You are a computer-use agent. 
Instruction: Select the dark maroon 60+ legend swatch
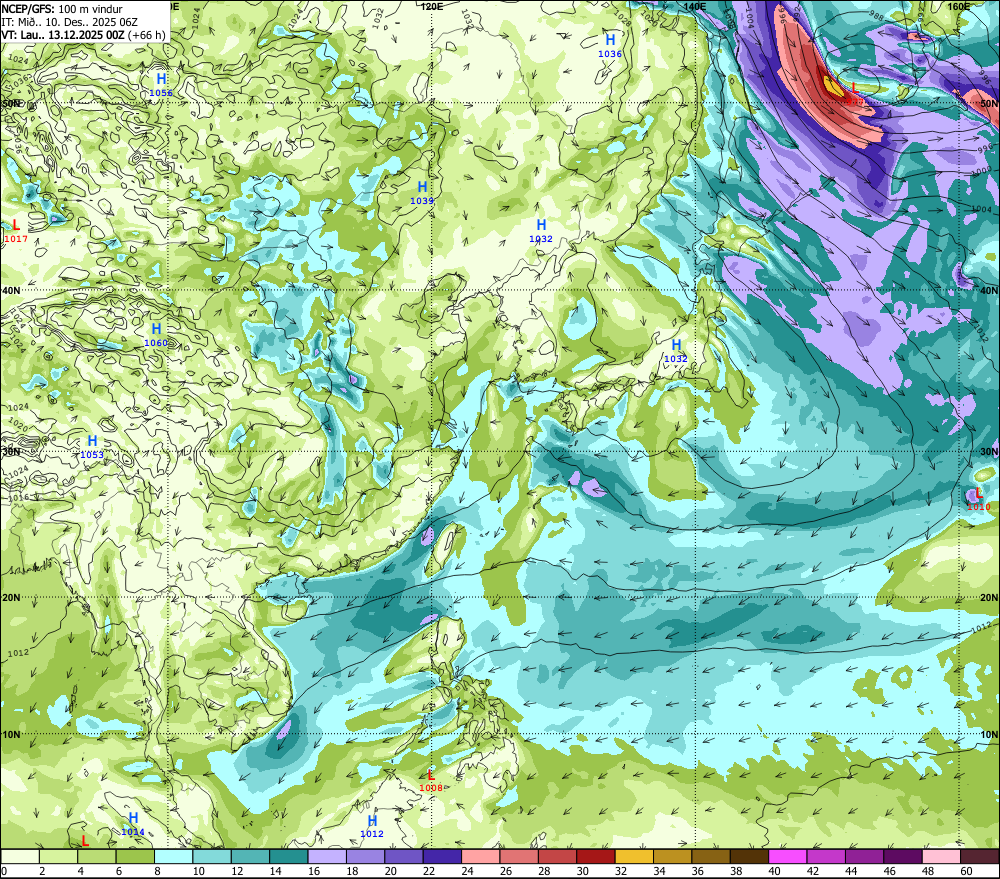click(980, 857)
